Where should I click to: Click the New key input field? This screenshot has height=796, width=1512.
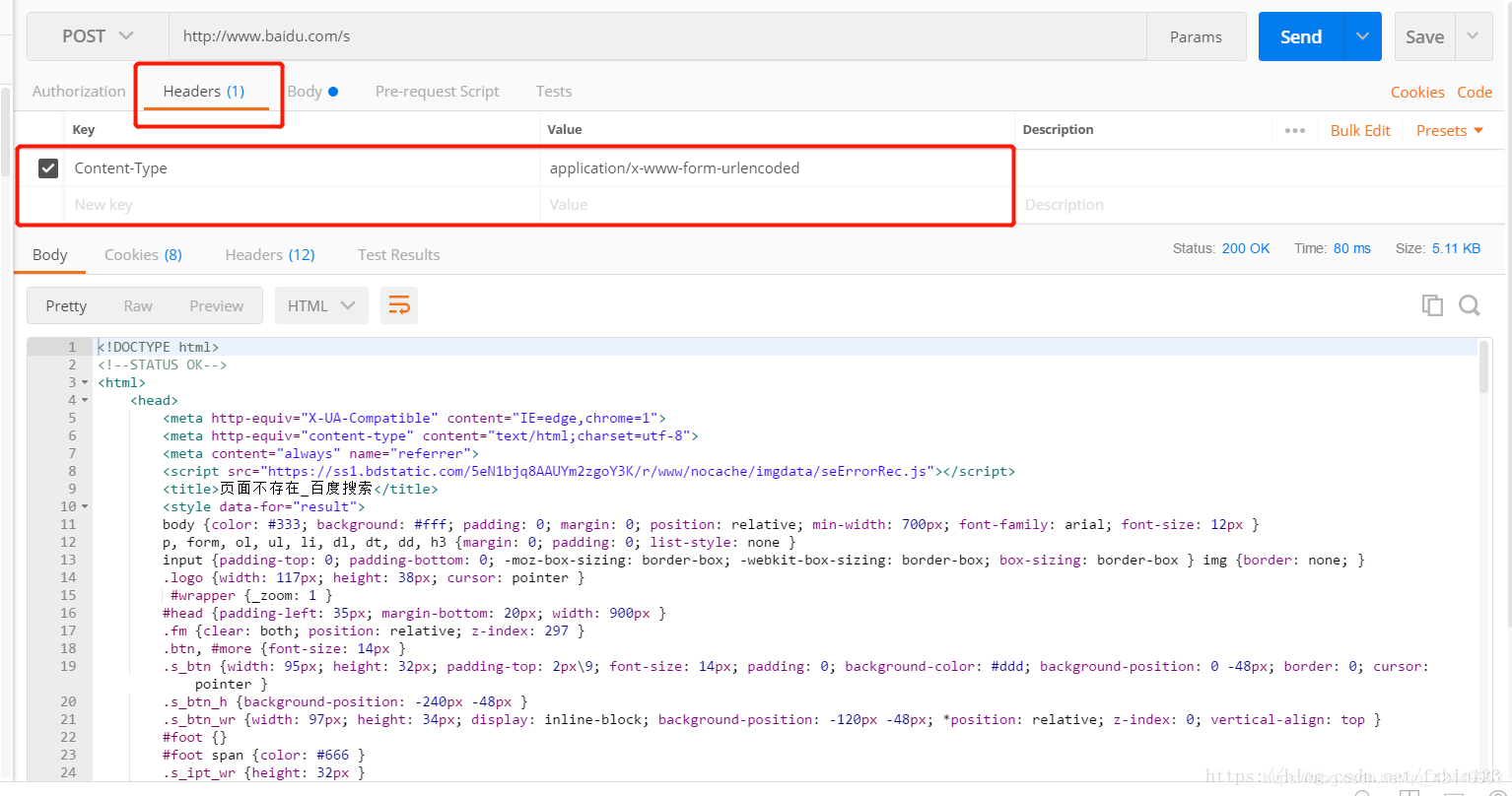(x=303, y=205)
